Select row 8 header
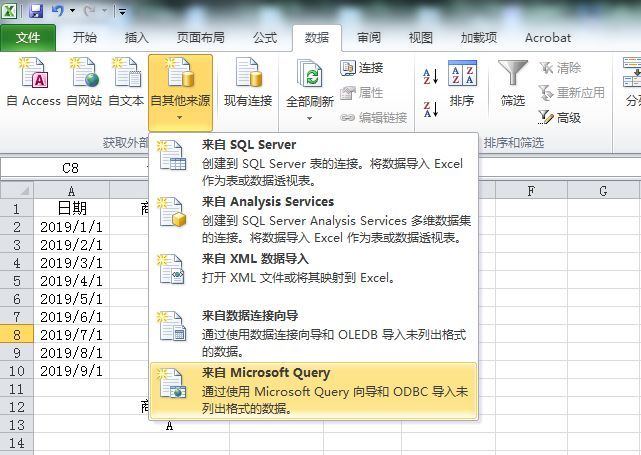This screenshot has width=641, height=455. [x=17, y=335]
